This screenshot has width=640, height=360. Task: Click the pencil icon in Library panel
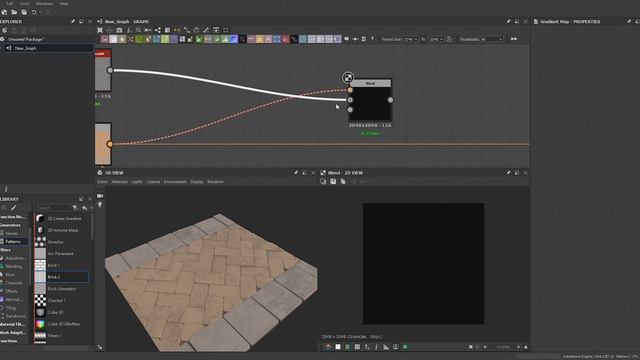pyautogui.click(x=13, y=208)
